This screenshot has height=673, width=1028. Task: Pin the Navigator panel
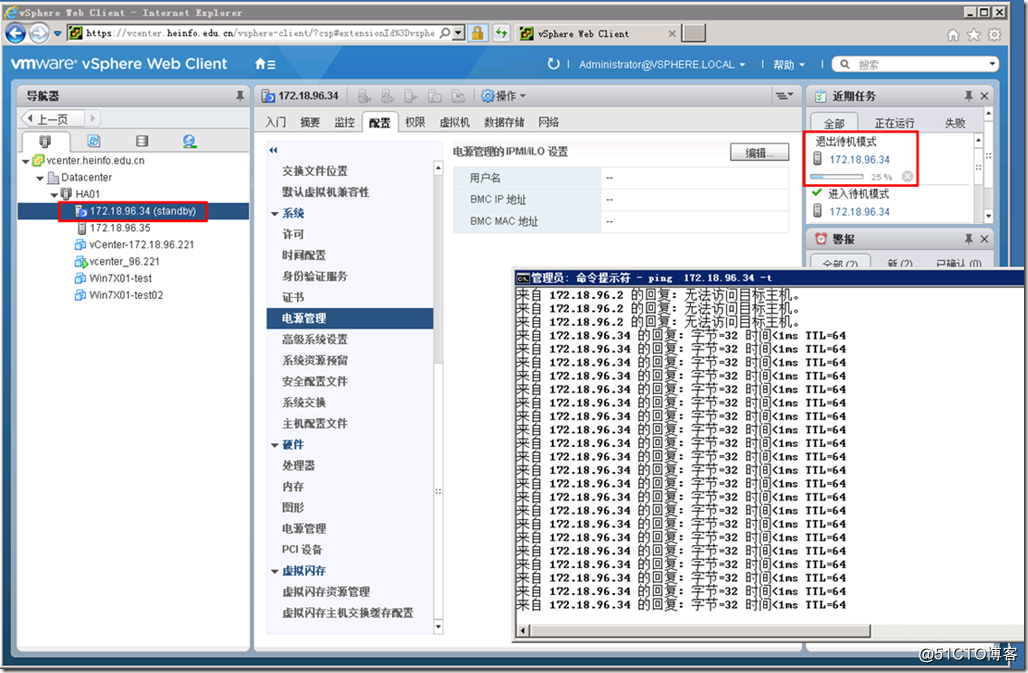(x=239, y=96)
